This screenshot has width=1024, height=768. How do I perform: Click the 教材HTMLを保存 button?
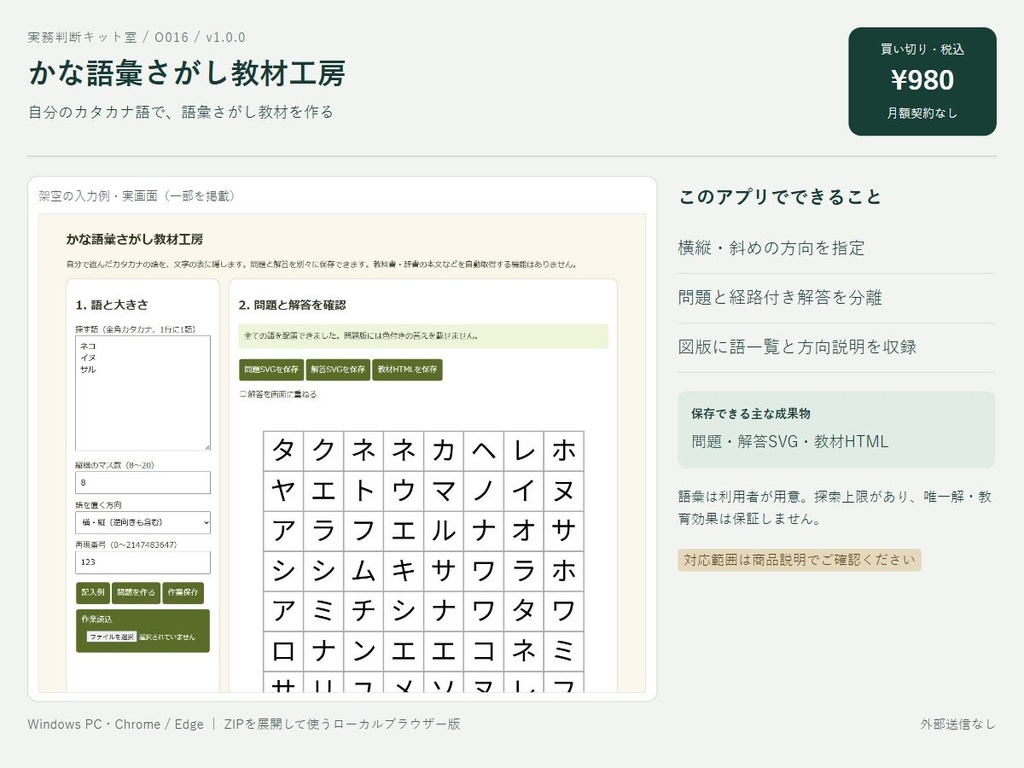[x=407, y=370]
